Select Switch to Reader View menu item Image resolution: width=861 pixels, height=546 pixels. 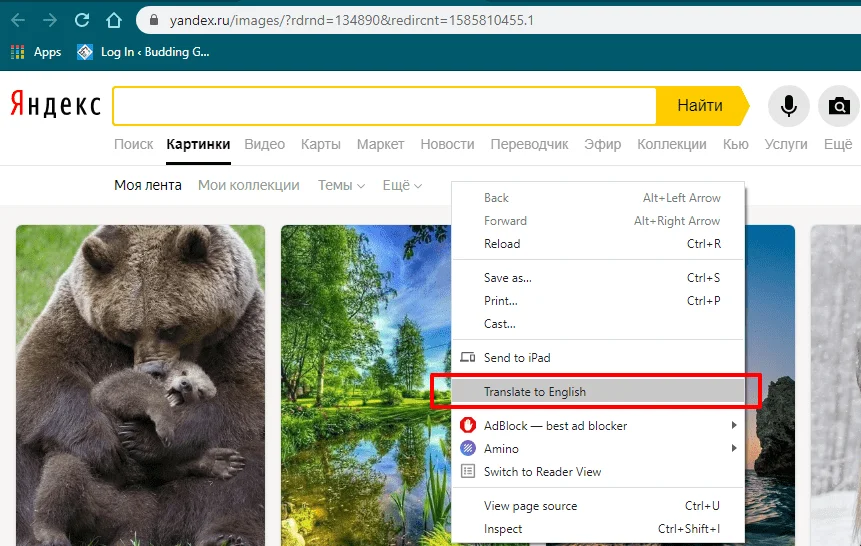pos(542,472)
